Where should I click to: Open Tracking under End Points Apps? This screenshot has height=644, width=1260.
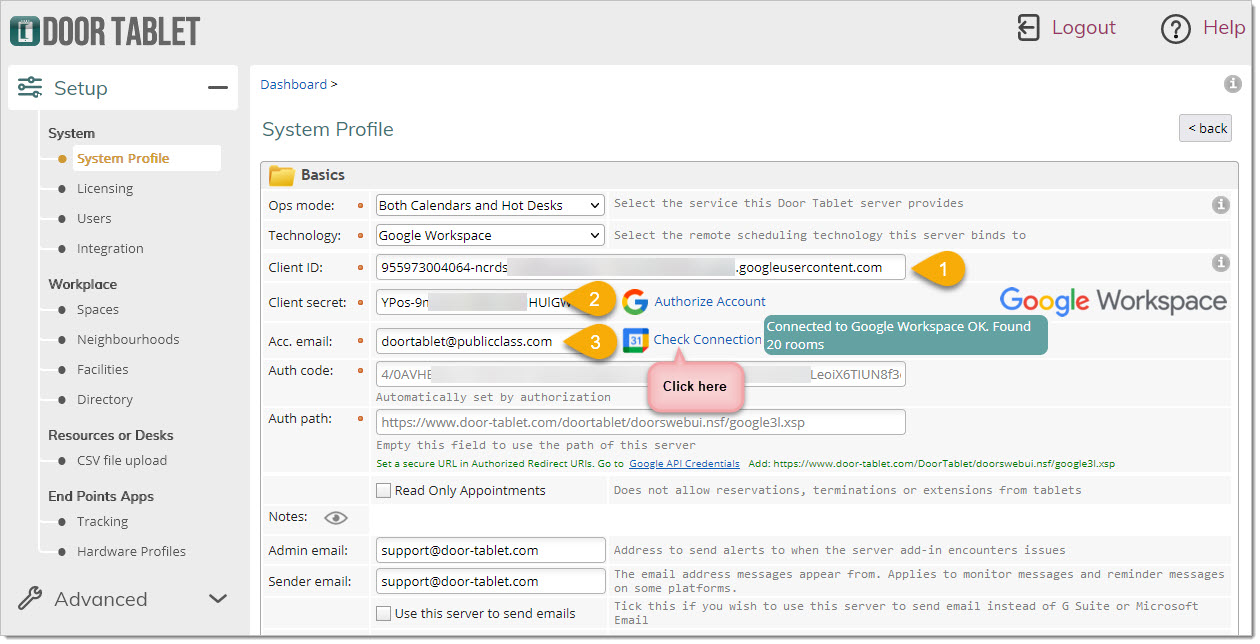(x=102, y=521)
